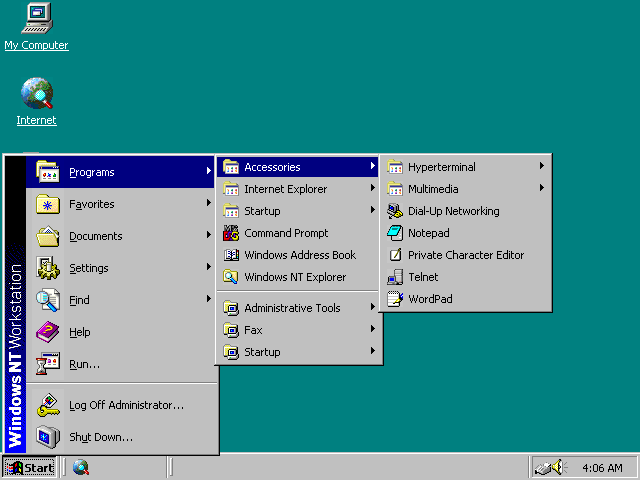The image size is (640, 480).
Task: Click Command Prompt label text
Action: (286, 233)
